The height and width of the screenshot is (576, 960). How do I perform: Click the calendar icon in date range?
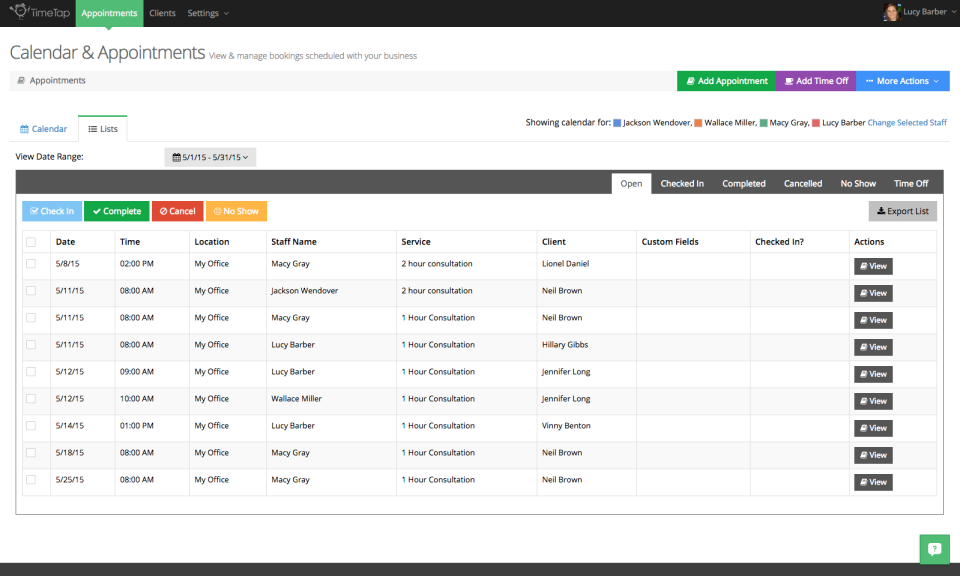pos(176,157)
